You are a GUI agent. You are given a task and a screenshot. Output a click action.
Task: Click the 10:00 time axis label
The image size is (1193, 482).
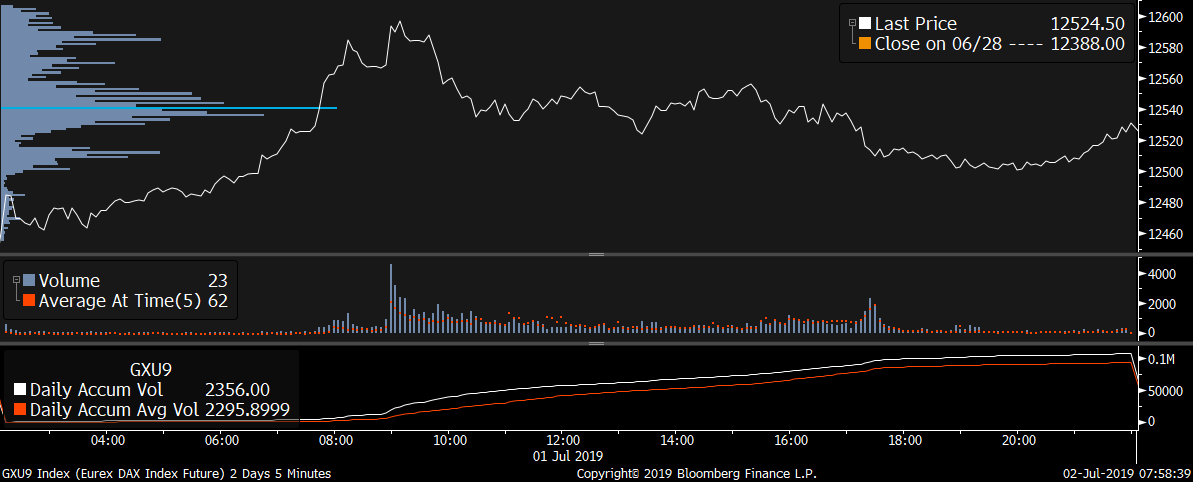pyautogui.click(x=449, y=440)
